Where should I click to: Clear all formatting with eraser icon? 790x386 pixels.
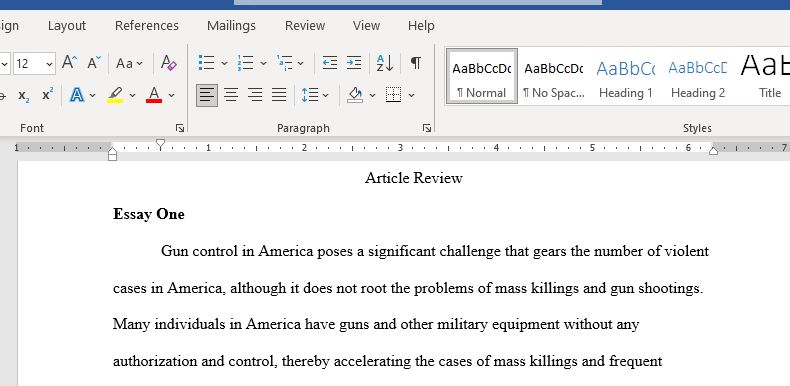click(x=169, y=63)
